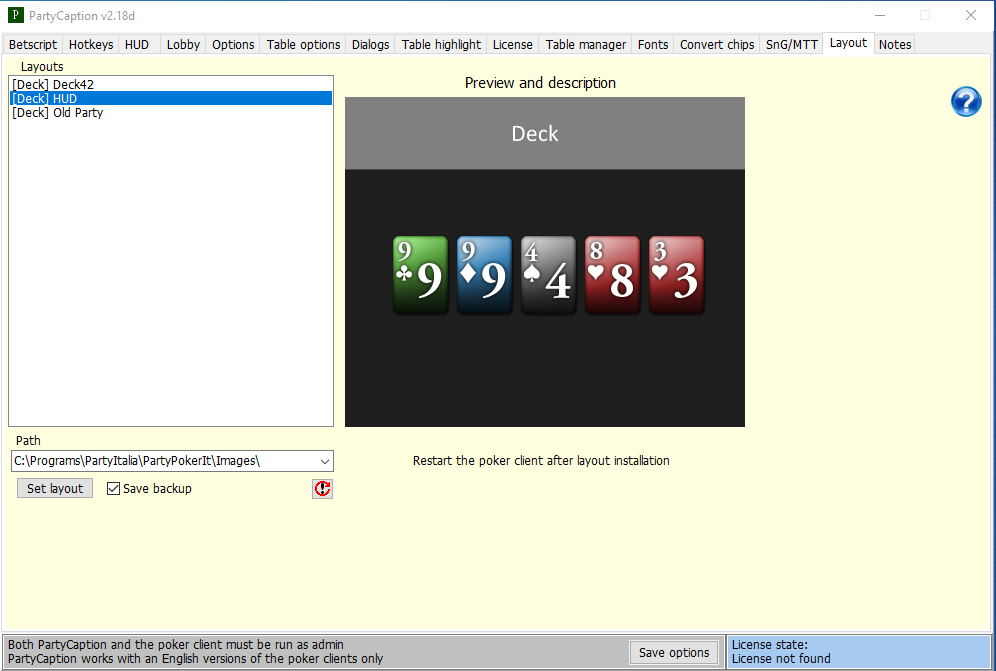The height and width of the screenshot is (671, 996).
Task: Select the [Deck] Deck42 layout
Action: point(171,85)
